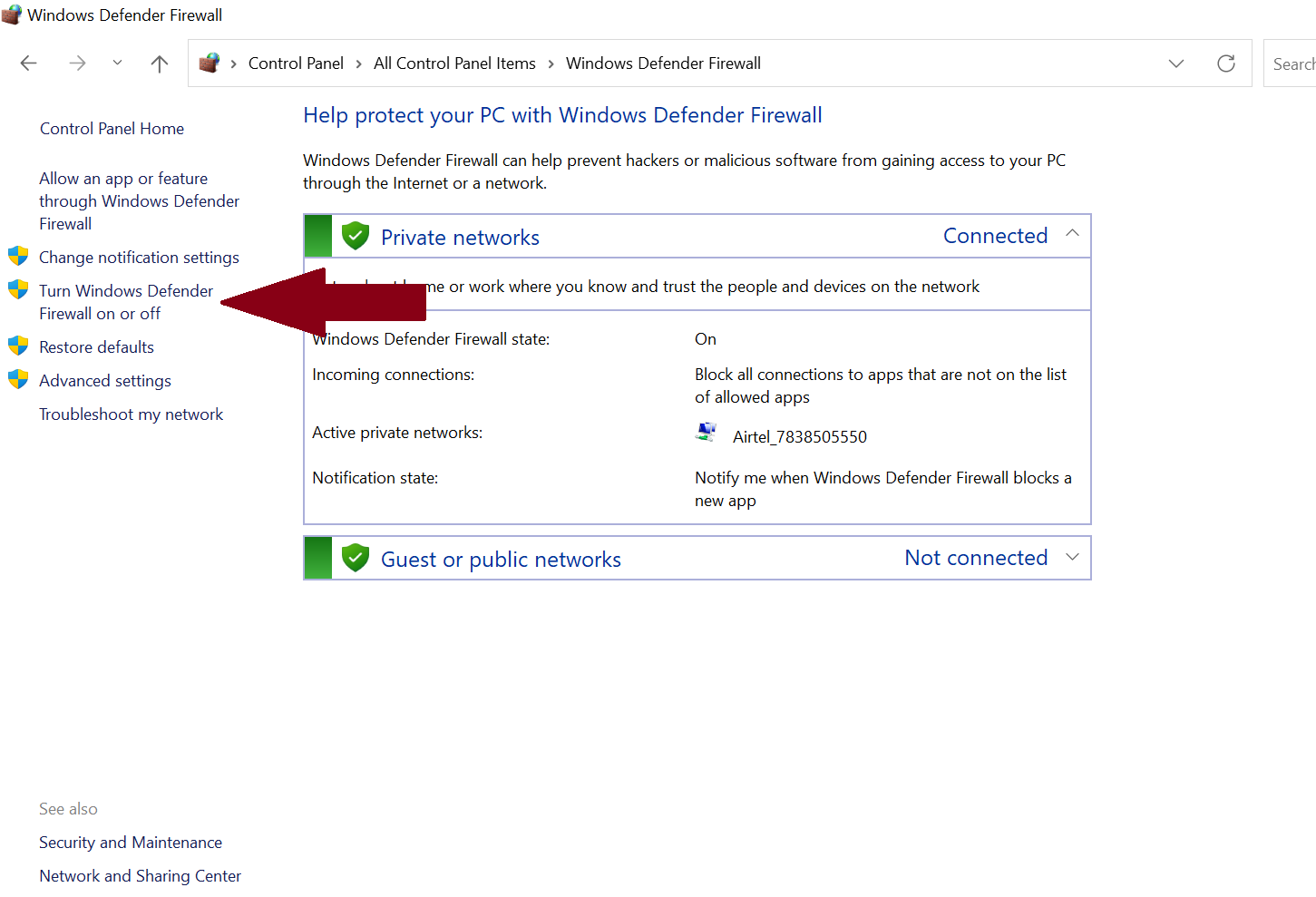Open Allow an app or feature link
The image size is (1316, 897).
pos(139,200)
